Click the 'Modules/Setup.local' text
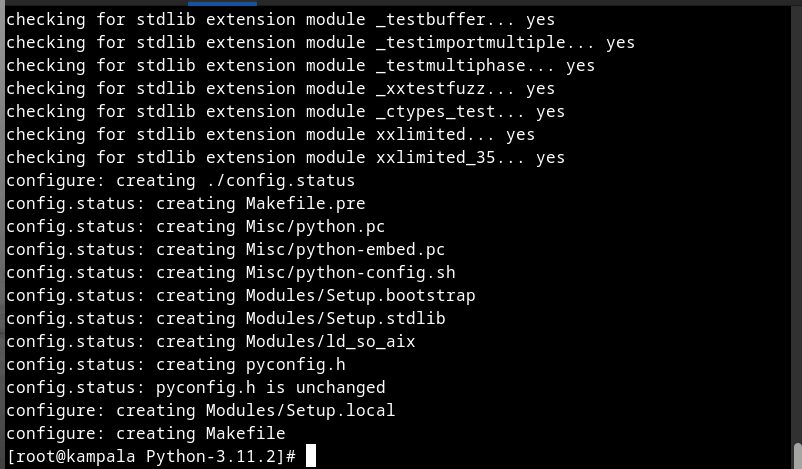This screenshot has width=802, height=469. click(x=300, y=410)
